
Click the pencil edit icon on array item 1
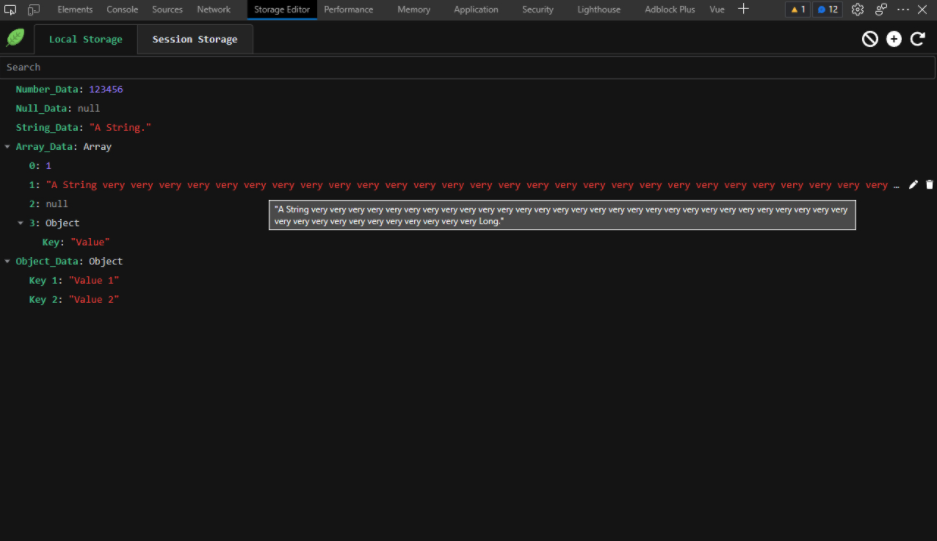click(x=913, y=185)
